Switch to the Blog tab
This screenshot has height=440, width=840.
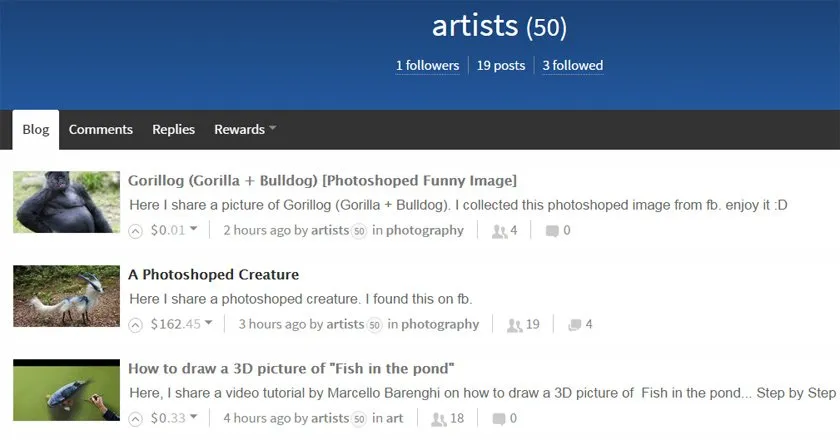tap(36, 129)
